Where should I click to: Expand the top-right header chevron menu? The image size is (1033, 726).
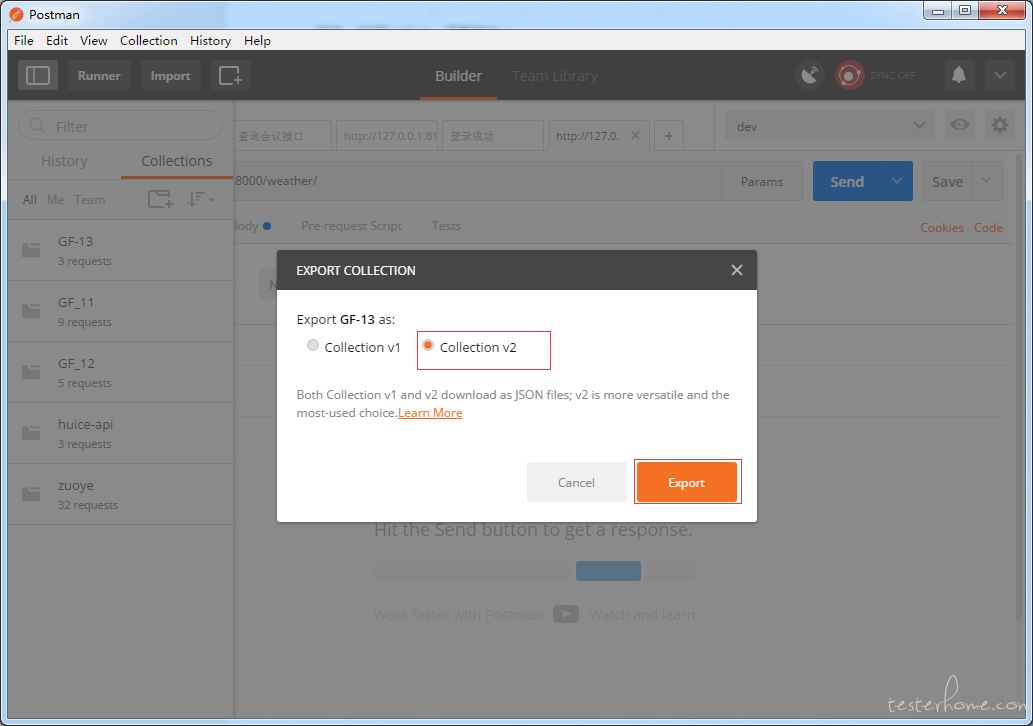point(999,75)
